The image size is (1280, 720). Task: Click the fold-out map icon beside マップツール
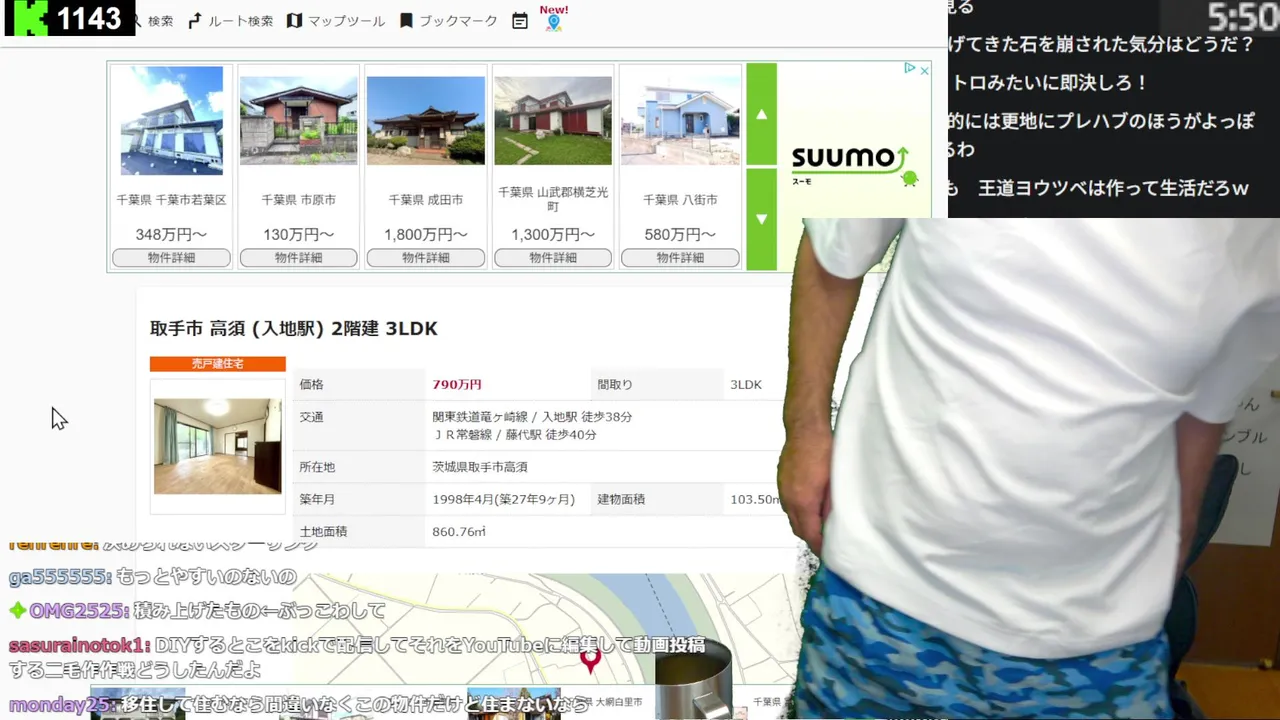point(294,21)
